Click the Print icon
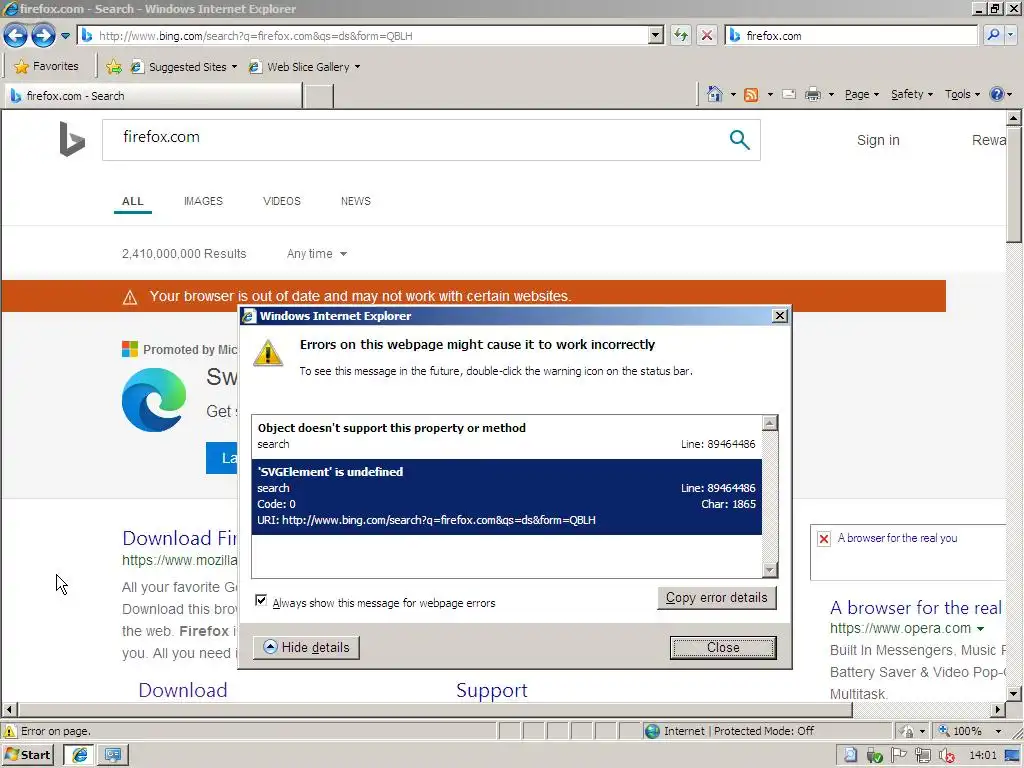The height and width of the screenshot is (768, 1024). pyautogui.click(x=812, y=95)
